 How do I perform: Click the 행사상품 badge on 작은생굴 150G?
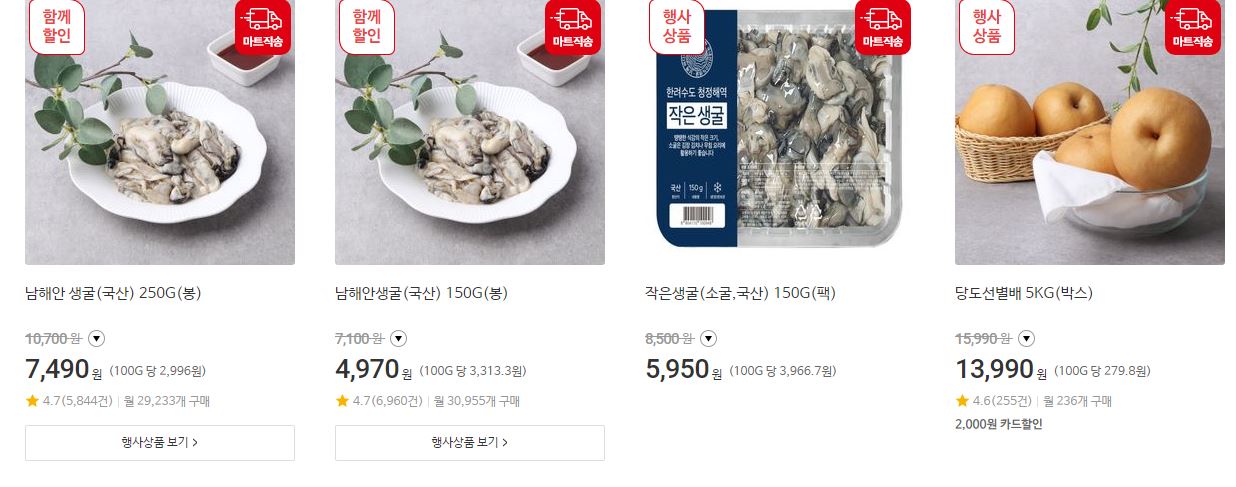[677, 27]
